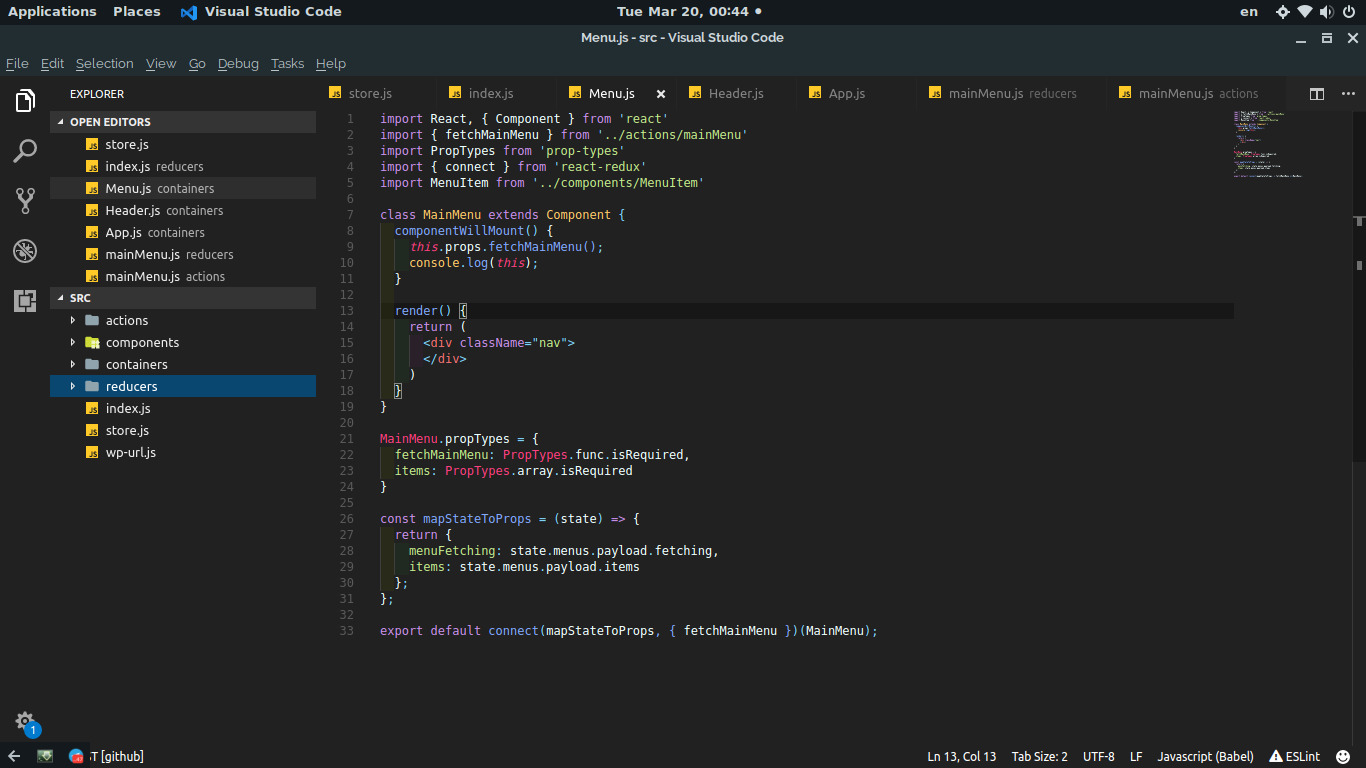Click the feedback smiley in status bar
This screenshot has height=768, width=1366.
[x=1343, y=757]
